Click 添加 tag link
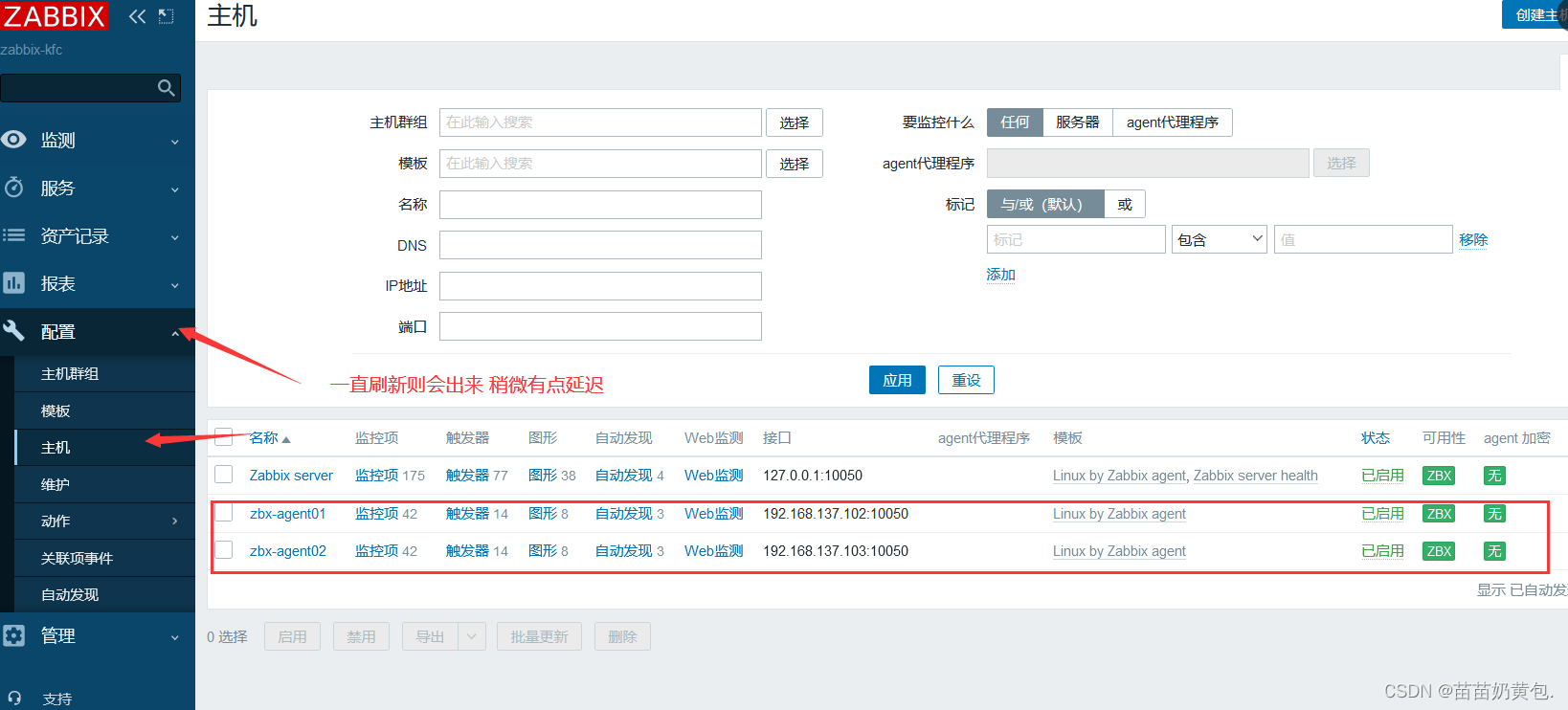This screenshot has height=710, width=1568. click(x=1000, y=275)
